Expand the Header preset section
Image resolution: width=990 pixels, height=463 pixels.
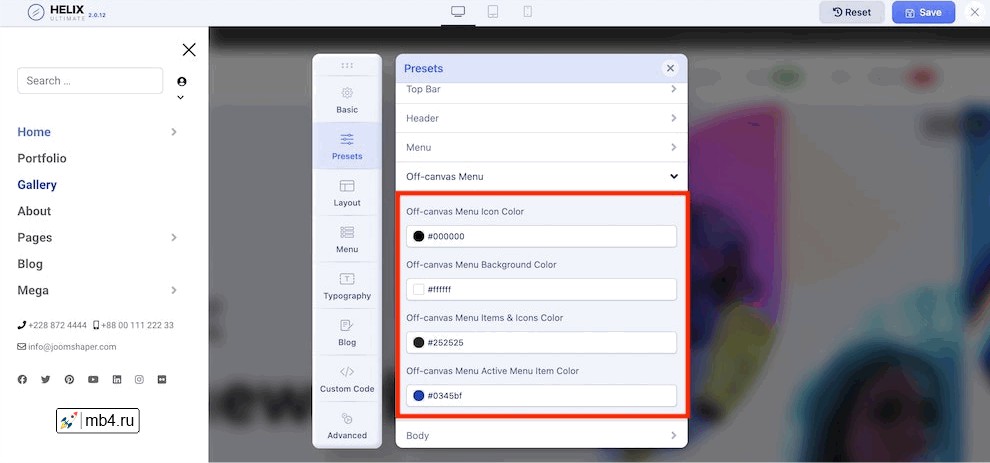(x=541, y=118)
